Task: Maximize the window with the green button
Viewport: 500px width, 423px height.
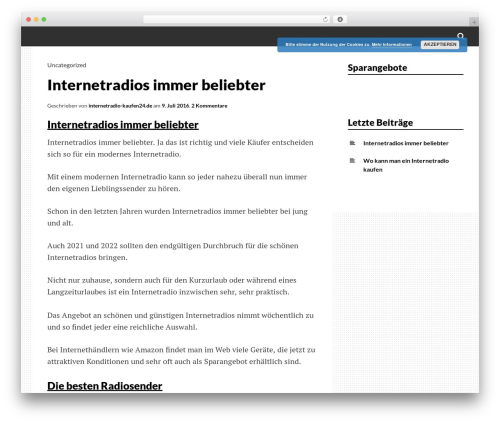Action: (44, 20)
